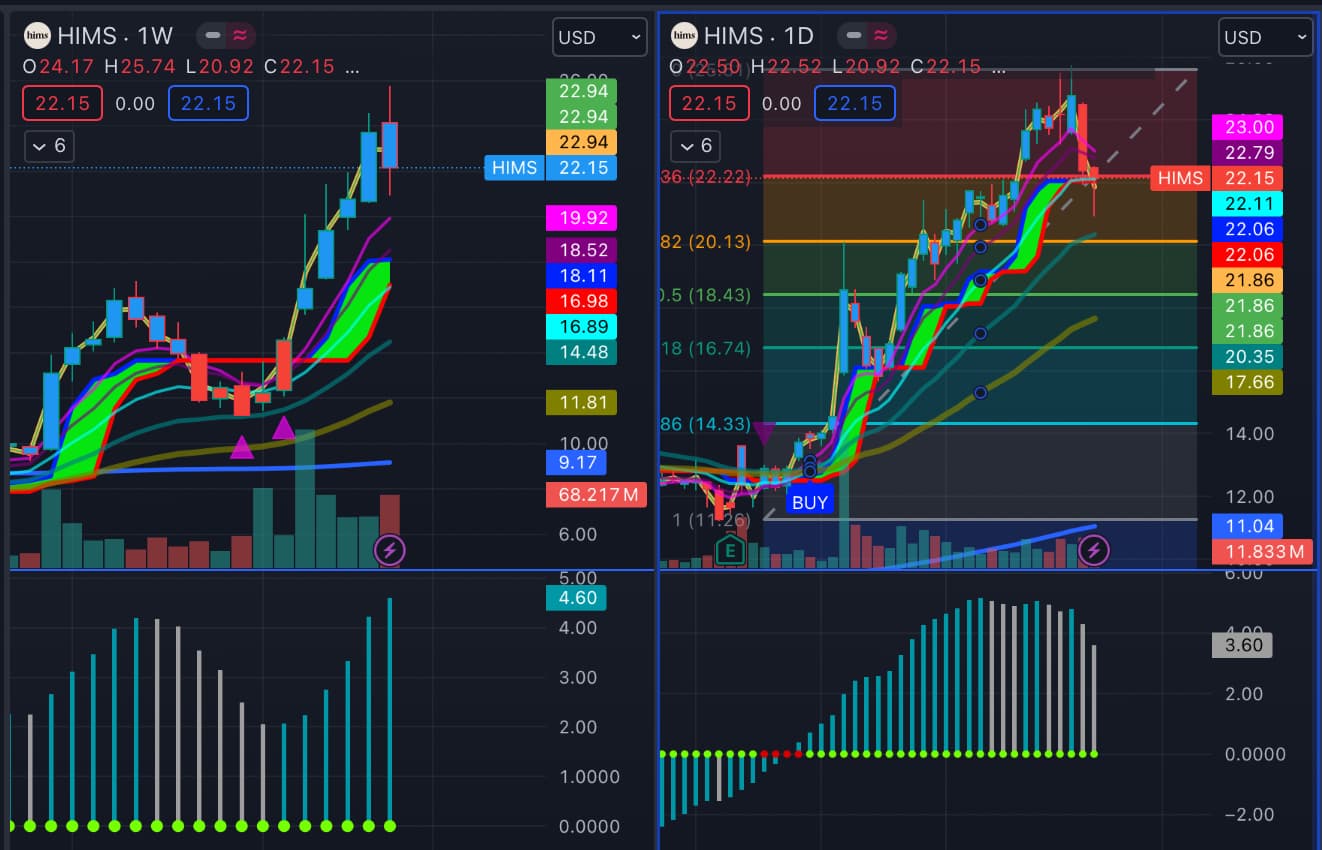Click the purple 18.52 label on the weekly axis
Screen dimensions: 1322x850
point(582,250)
